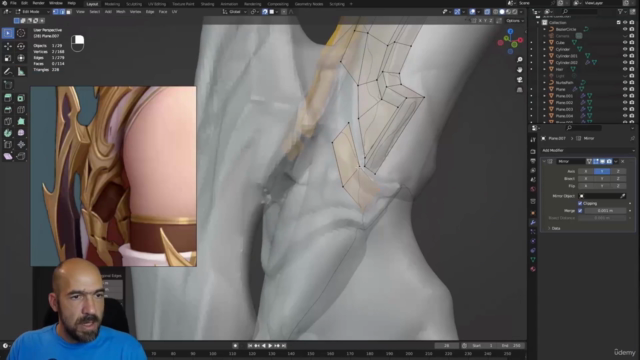Open the viewport Options dropdown
640x360 pixels.
[x=515, y=20]
